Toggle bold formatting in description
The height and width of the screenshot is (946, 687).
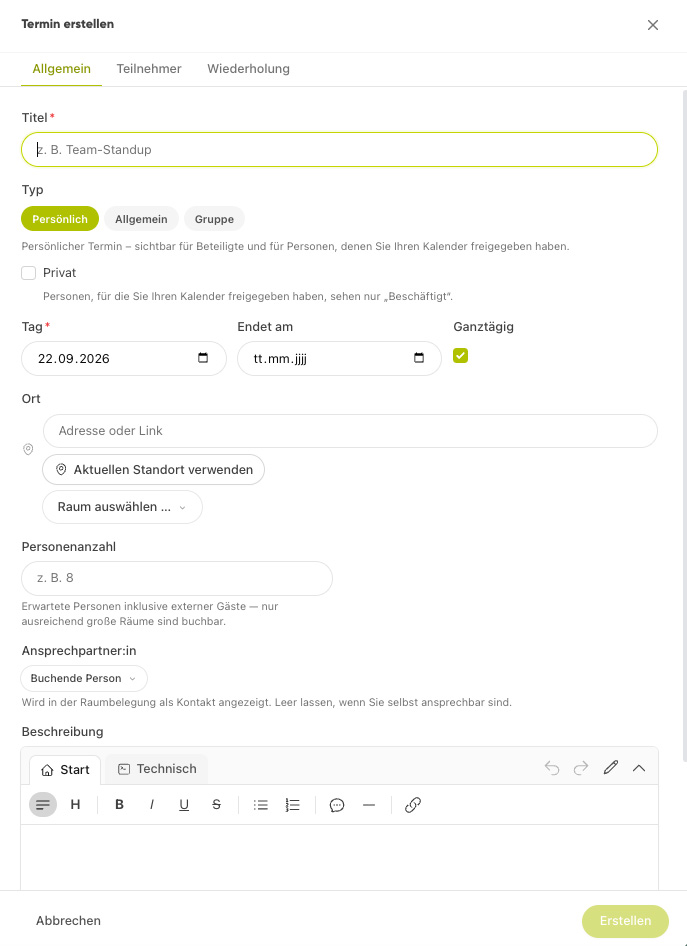pos(119,804)
